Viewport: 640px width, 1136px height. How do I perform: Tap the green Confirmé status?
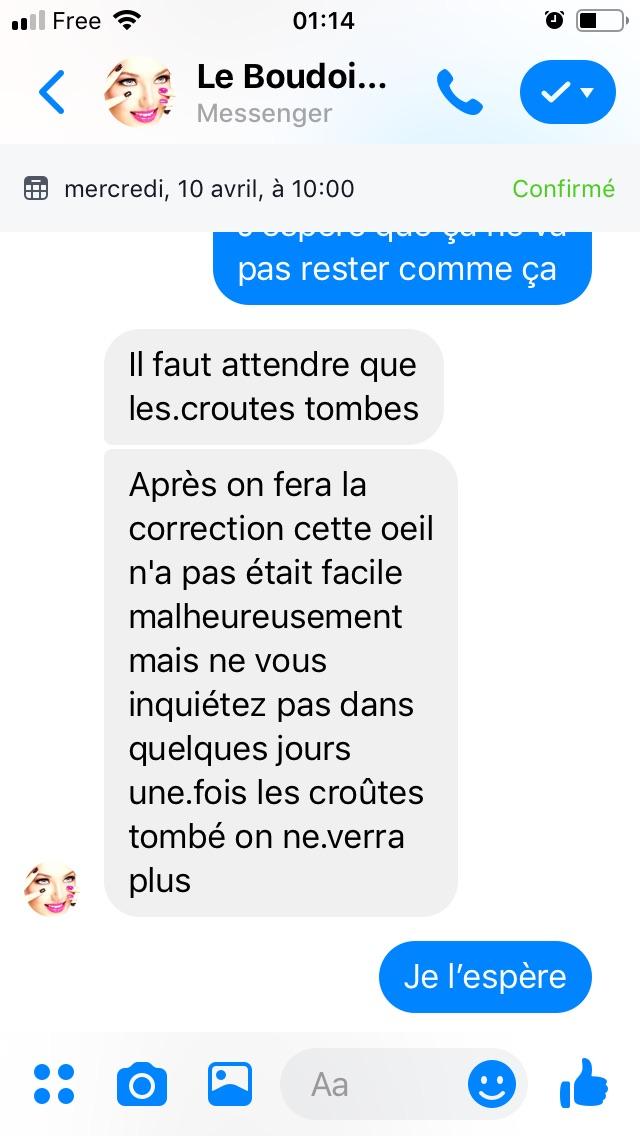tap(563, 189)
